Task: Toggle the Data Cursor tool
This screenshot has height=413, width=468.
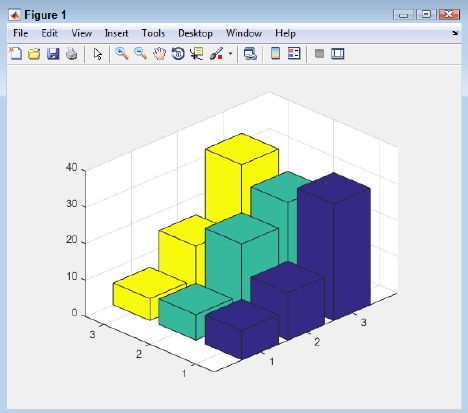Action: [x=197, y=53]
